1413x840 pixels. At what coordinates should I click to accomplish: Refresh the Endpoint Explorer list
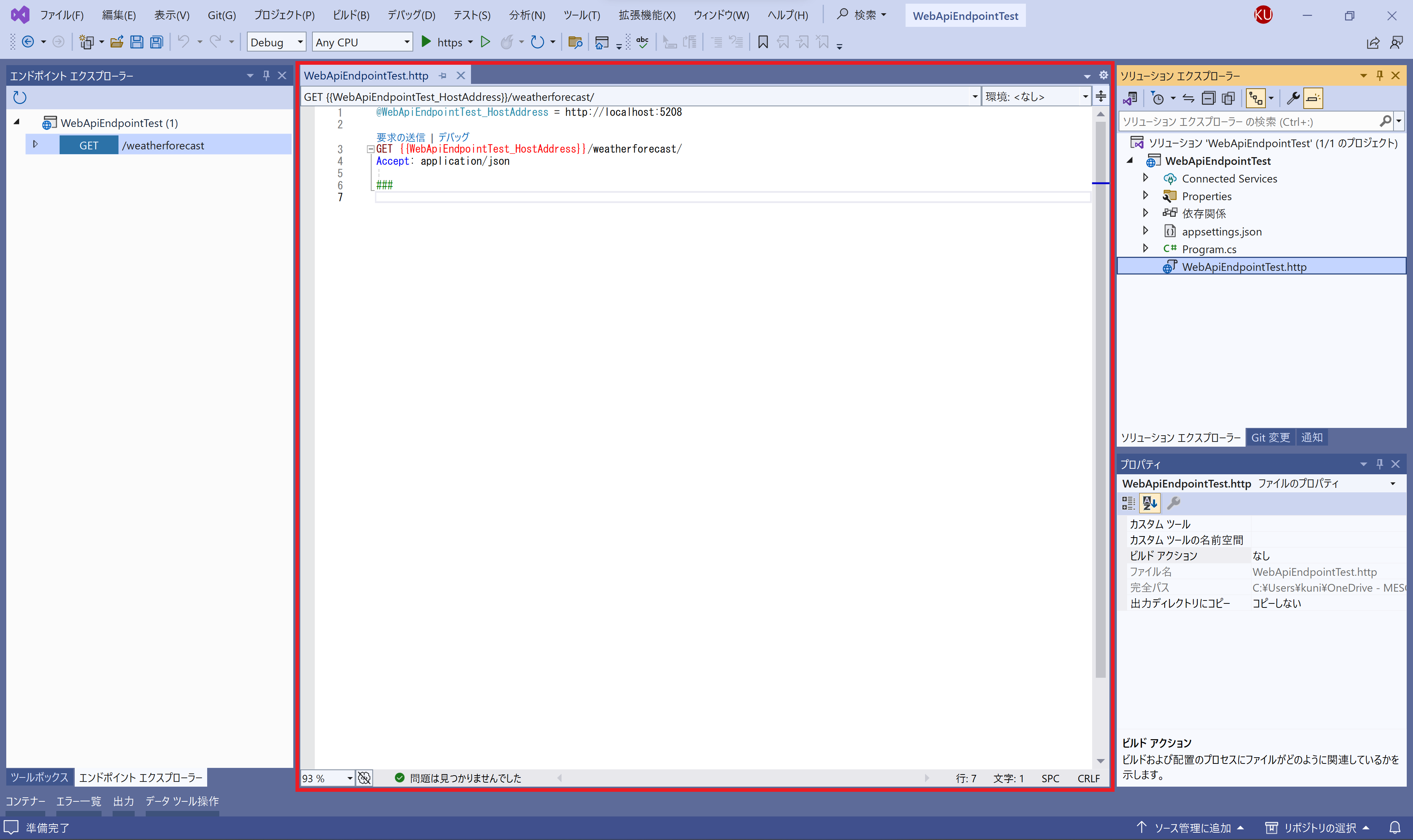click(20, 98)
